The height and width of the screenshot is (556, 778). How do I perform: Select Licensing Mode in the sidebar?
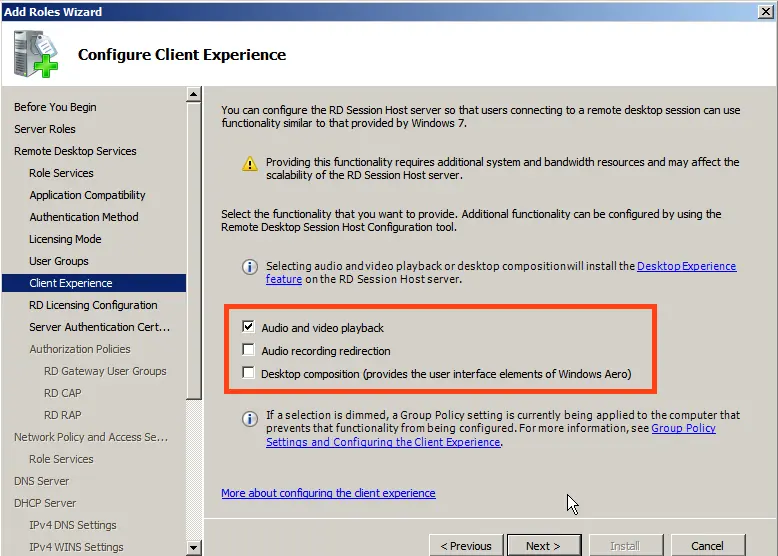coord(65,239)
